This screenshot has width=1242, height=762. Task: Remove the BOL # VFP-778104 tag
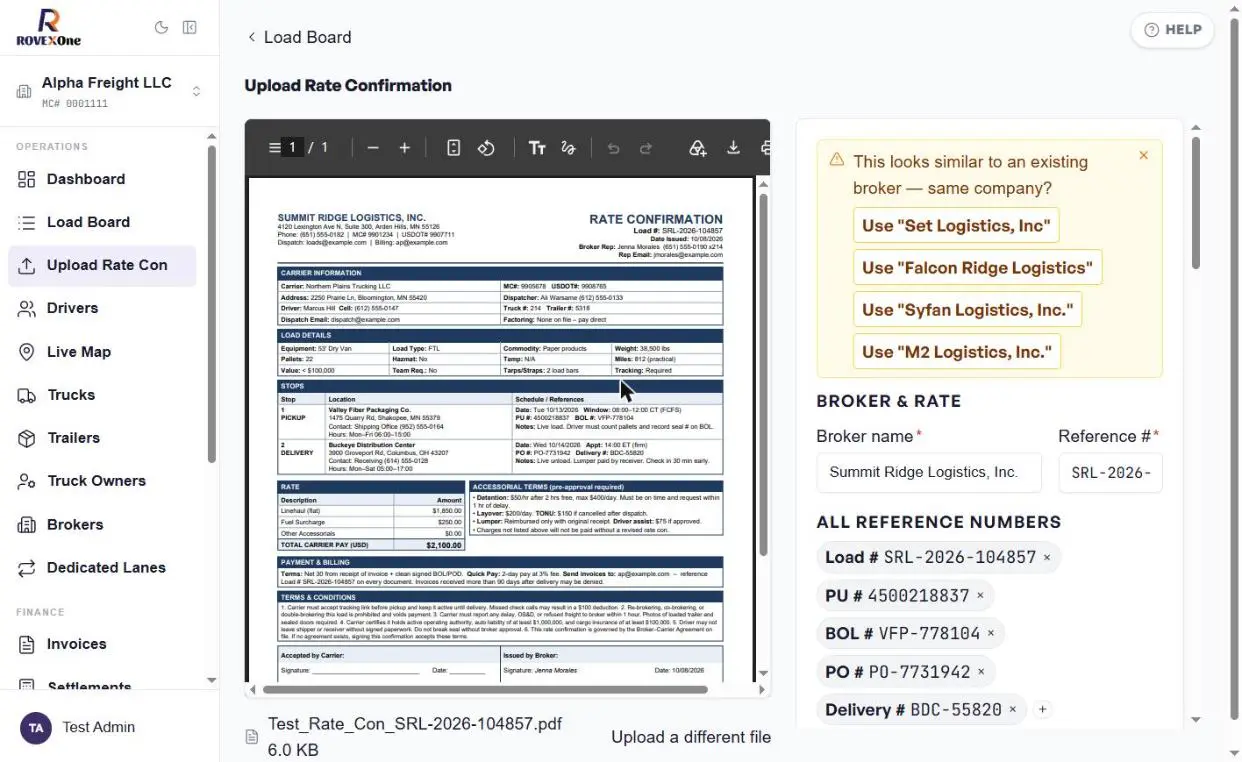pos(991,634)
